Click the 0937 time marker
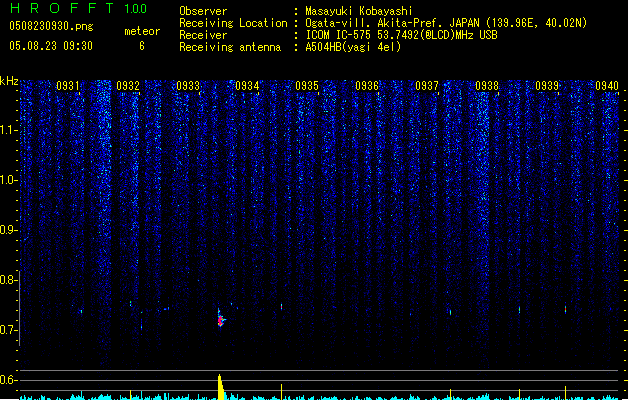Viewport: 629px width, 400px height. coord(427,85)
